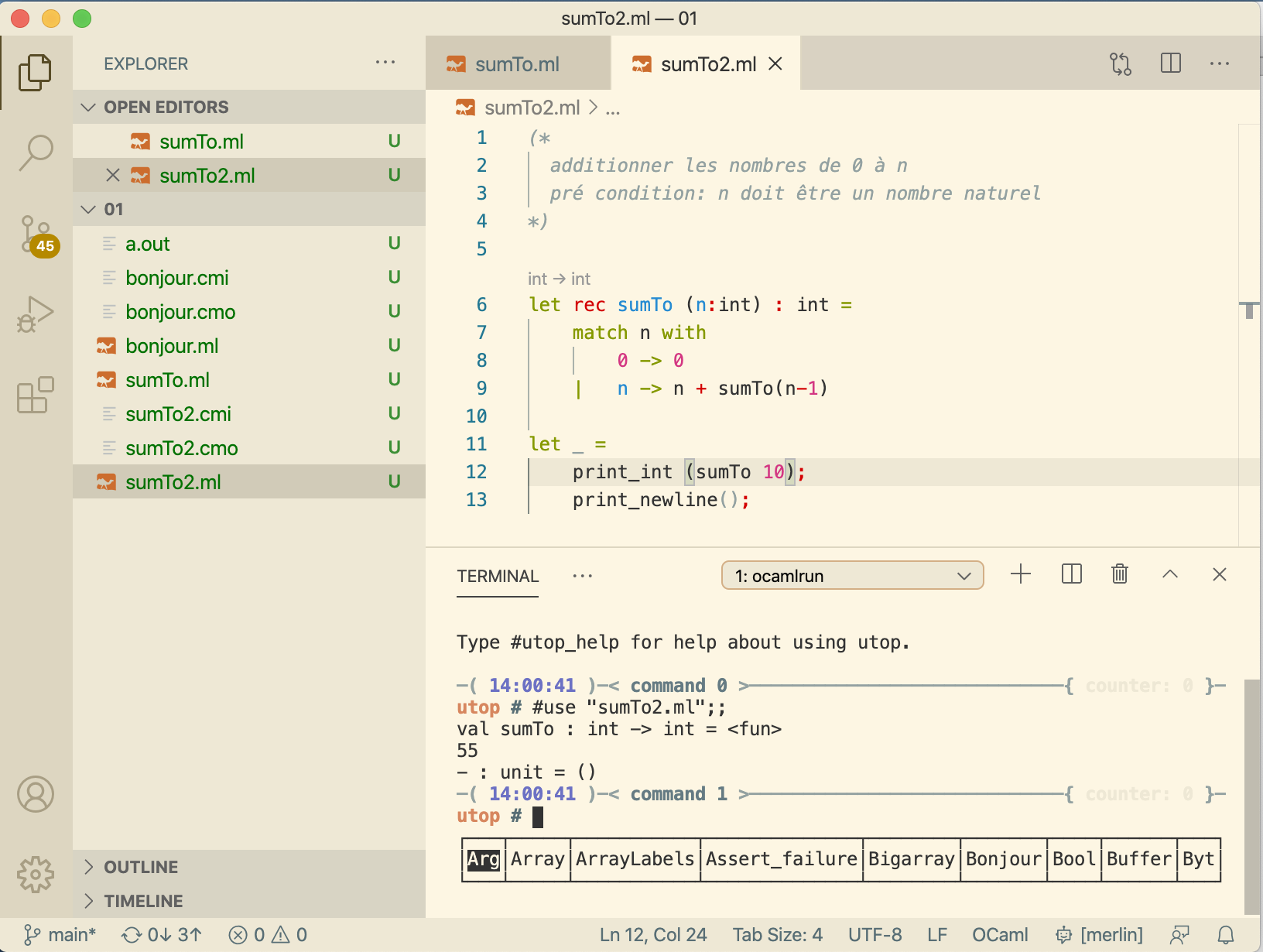The height and width of the screenshot is (952, 1263).
Task: Open editor More Actions ellipsis menu
Action: (x=1220, y=63)
